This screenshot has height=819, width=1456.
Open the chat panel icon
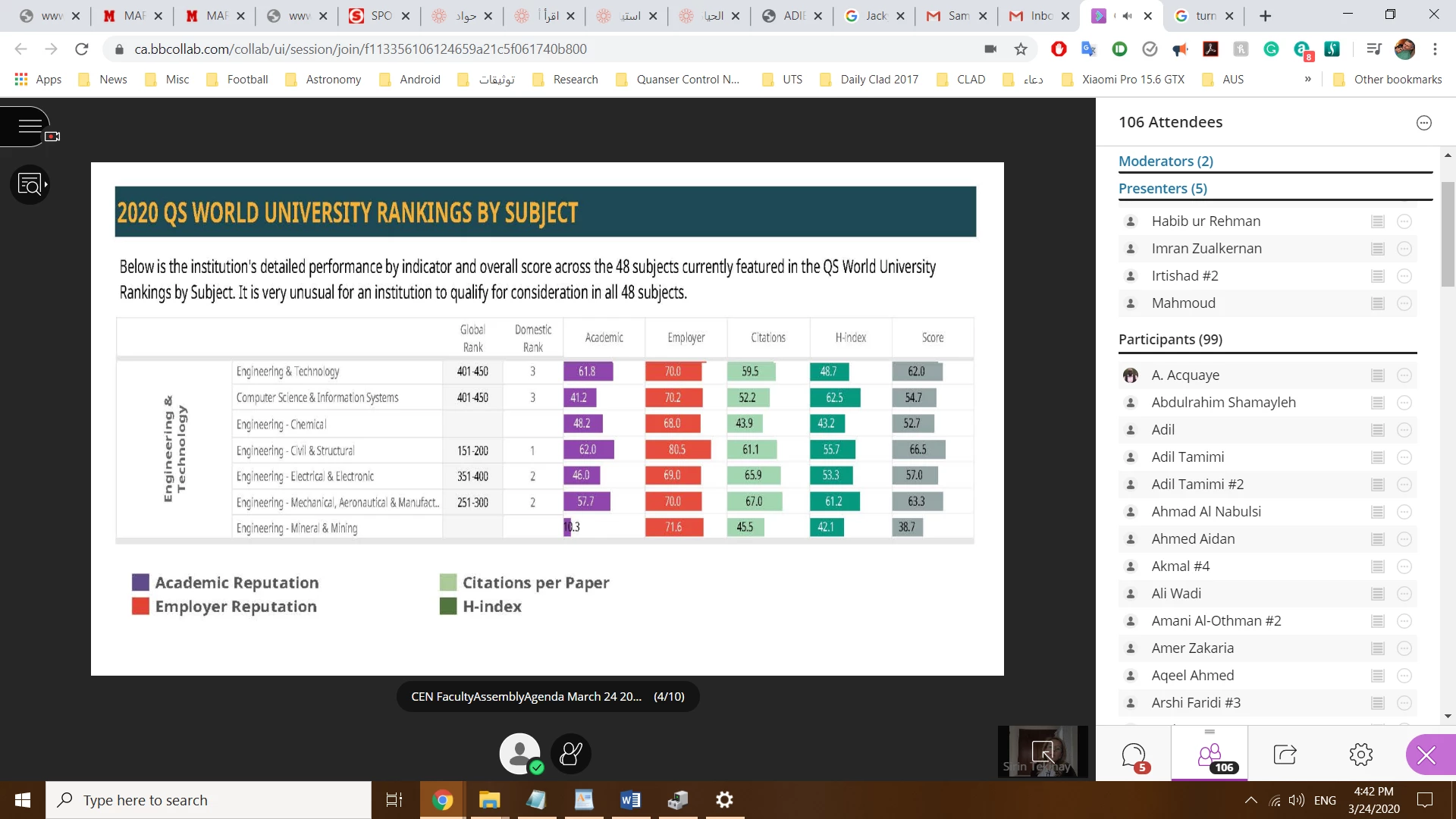pos(1134,755)
